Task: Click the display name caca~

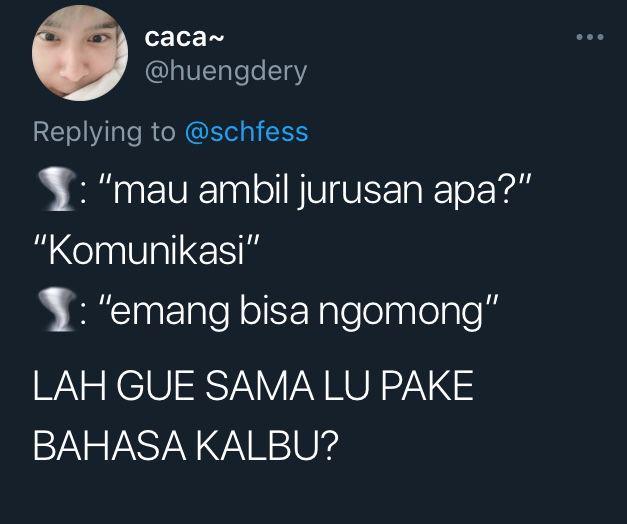Action: (x=184, y=38)
